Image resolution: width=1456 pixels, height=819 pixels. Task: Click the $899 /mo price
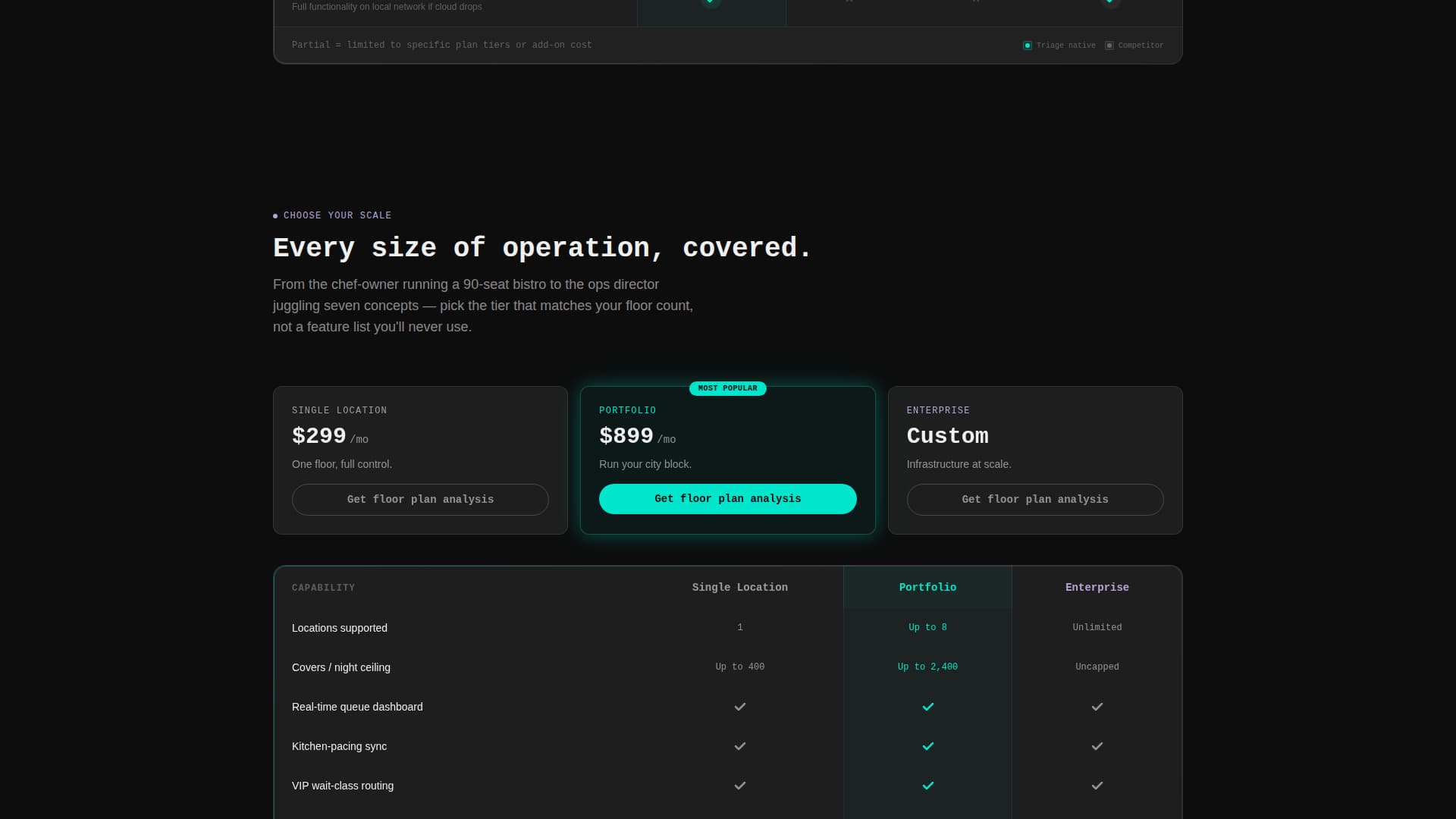tap(637, 437)
